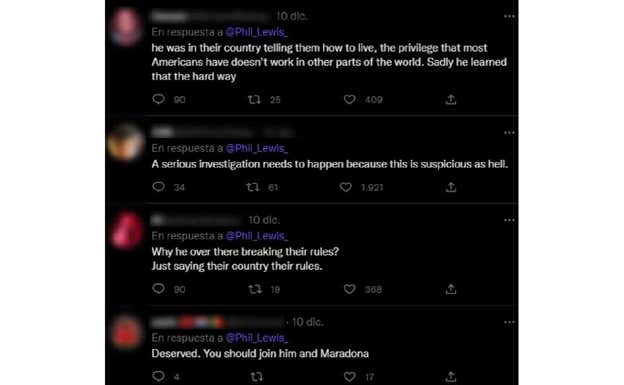Open more options on 'serious investigation' tweet
Screen dimensions: 624x385
[509, 133]
